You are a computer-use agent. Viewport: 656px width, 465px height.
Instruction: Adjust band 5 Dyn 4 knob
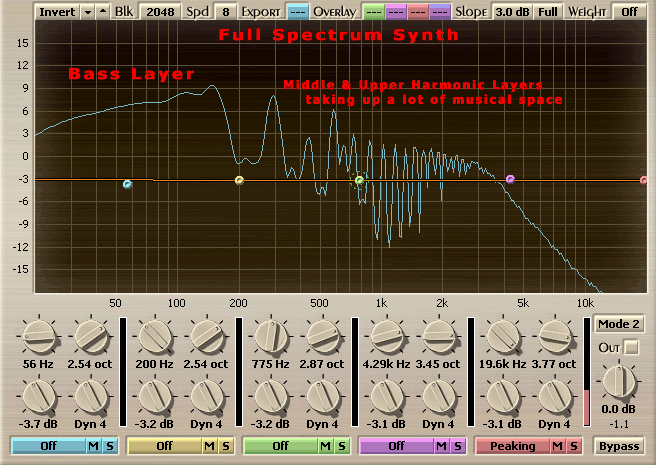click(555, 396)
